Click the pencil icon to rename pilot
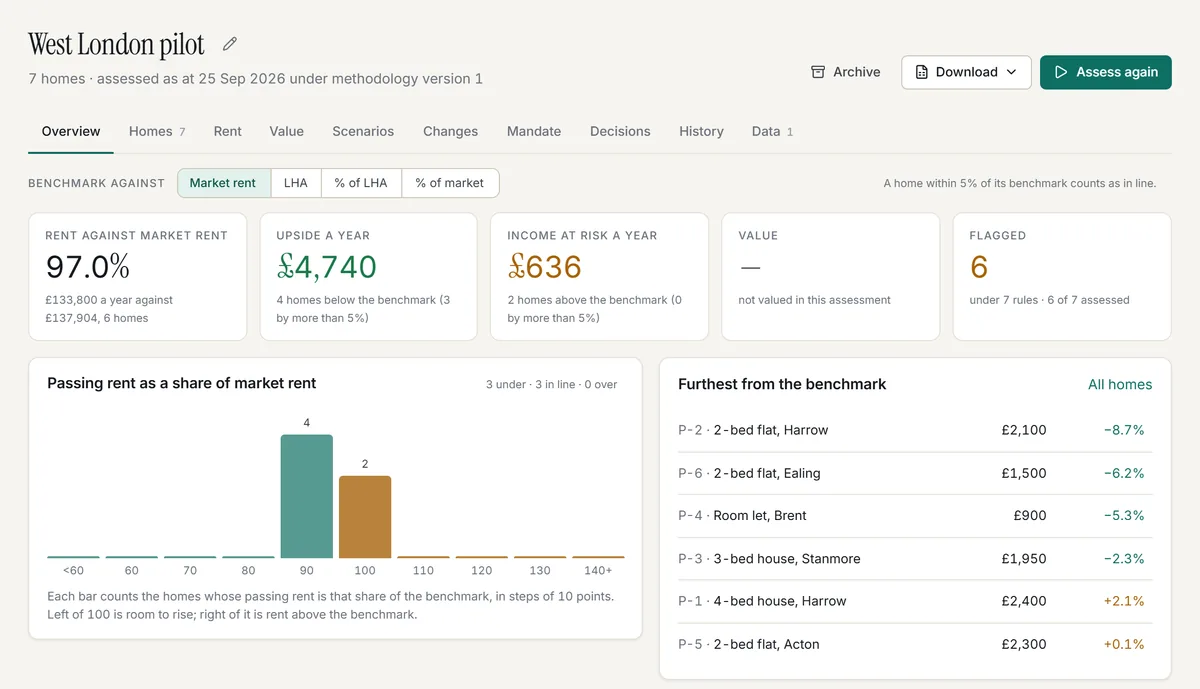Image resolution: width=1200 pixels, height=689 pixels. 230,44
